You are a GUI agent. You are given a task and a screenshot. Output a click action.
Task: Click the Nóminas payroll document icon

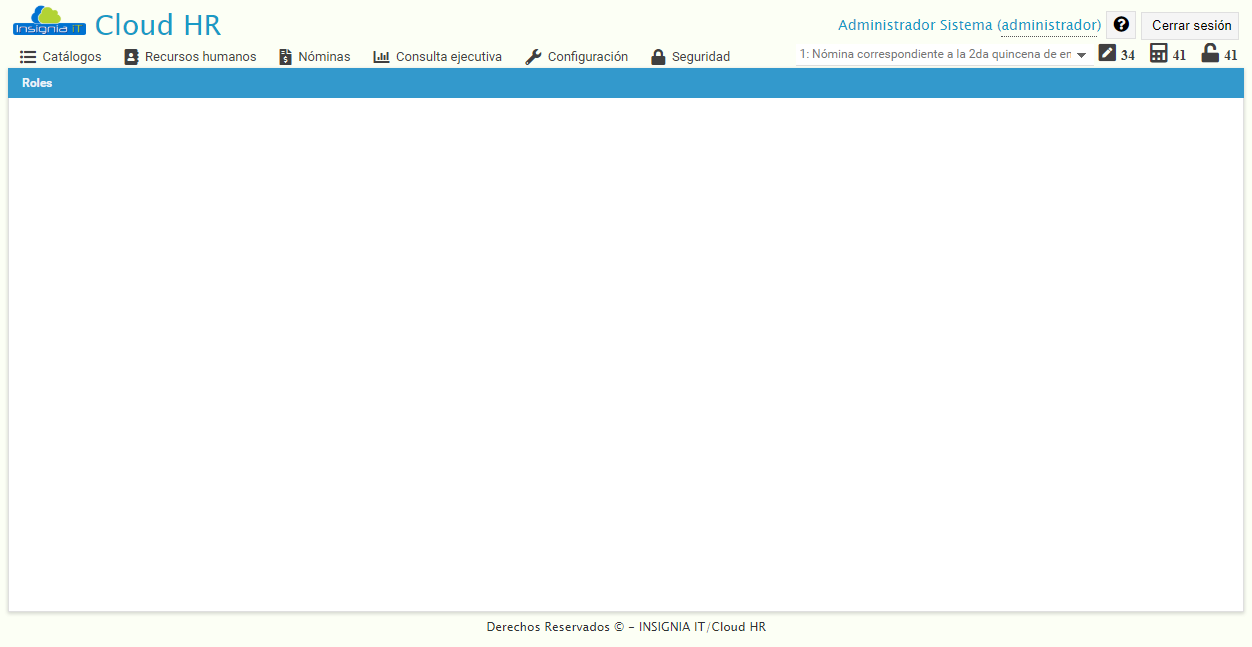coord(283,57)
